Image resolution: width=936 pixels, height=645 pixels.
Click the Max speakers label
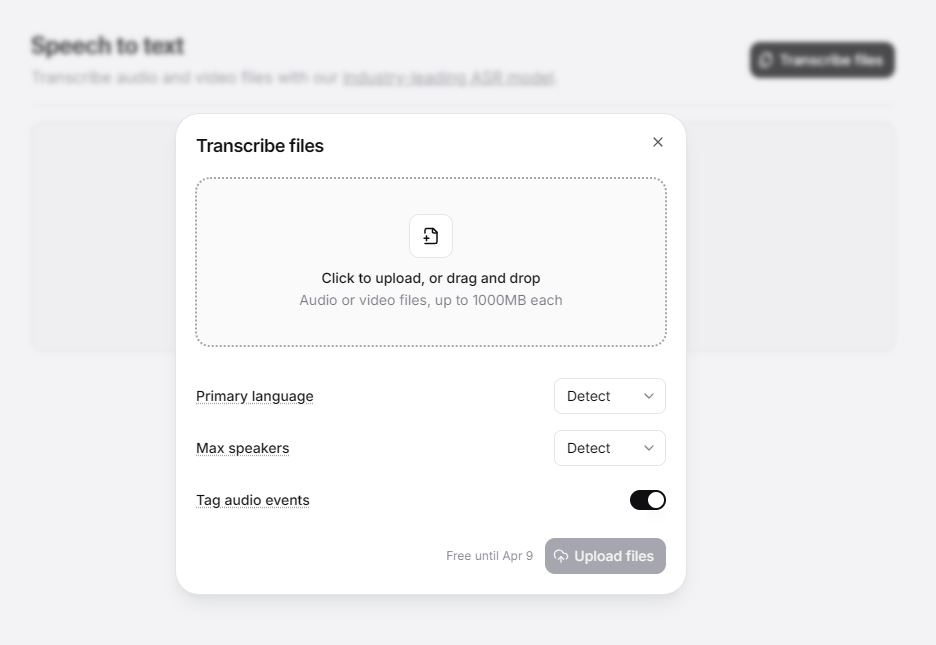(243, 448)
